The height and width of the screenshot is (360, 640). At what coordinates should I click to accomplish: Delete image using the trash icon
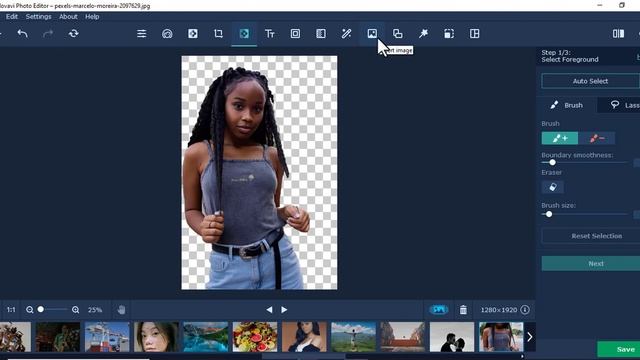click(x=463, y=310)
